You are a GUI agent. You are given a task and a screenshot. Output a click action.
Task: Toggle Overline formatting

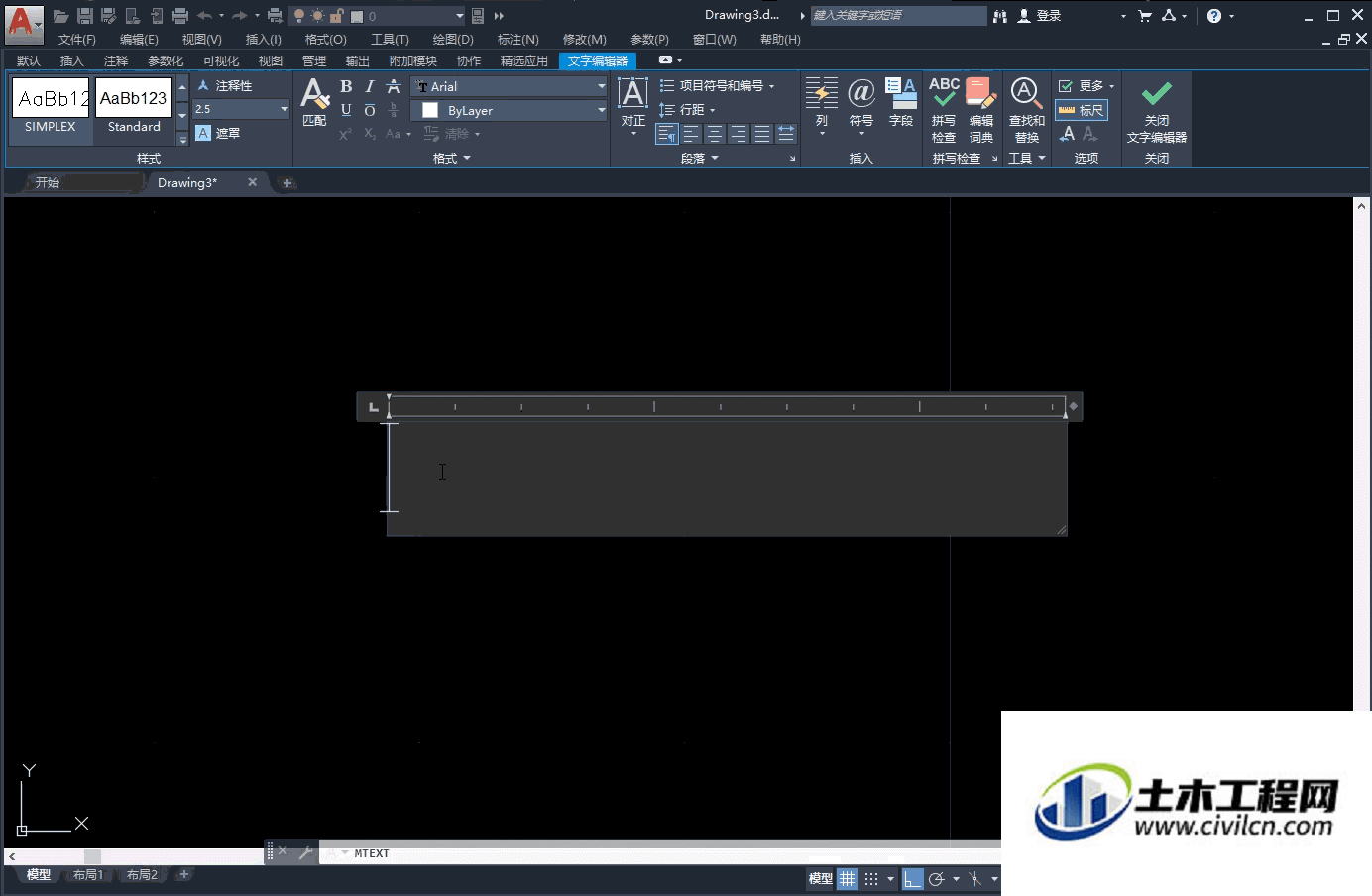tap(370, 110)
